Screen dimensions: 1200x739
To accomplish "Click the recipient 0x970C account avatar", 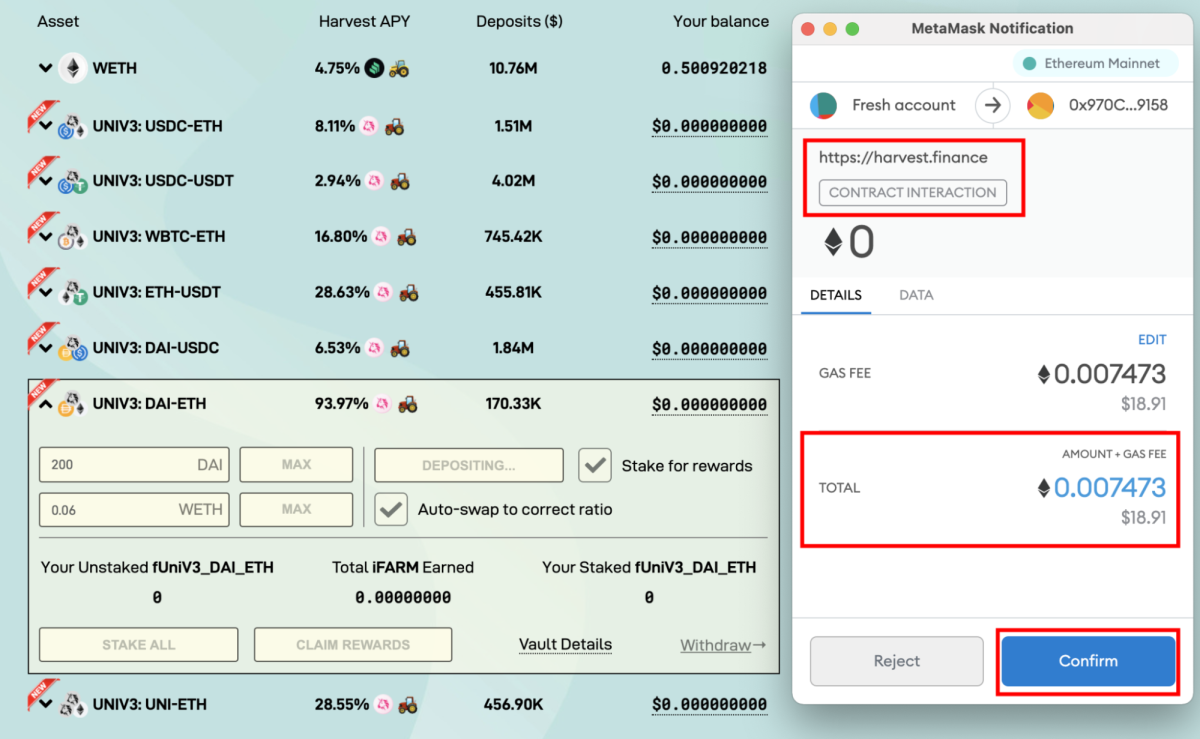I will click(x=1040, y=105).
